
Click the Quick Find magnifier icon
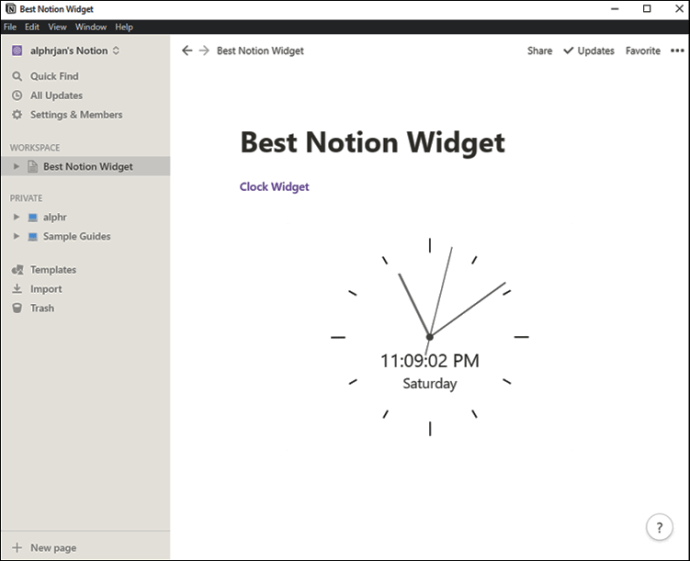point(17,76)
